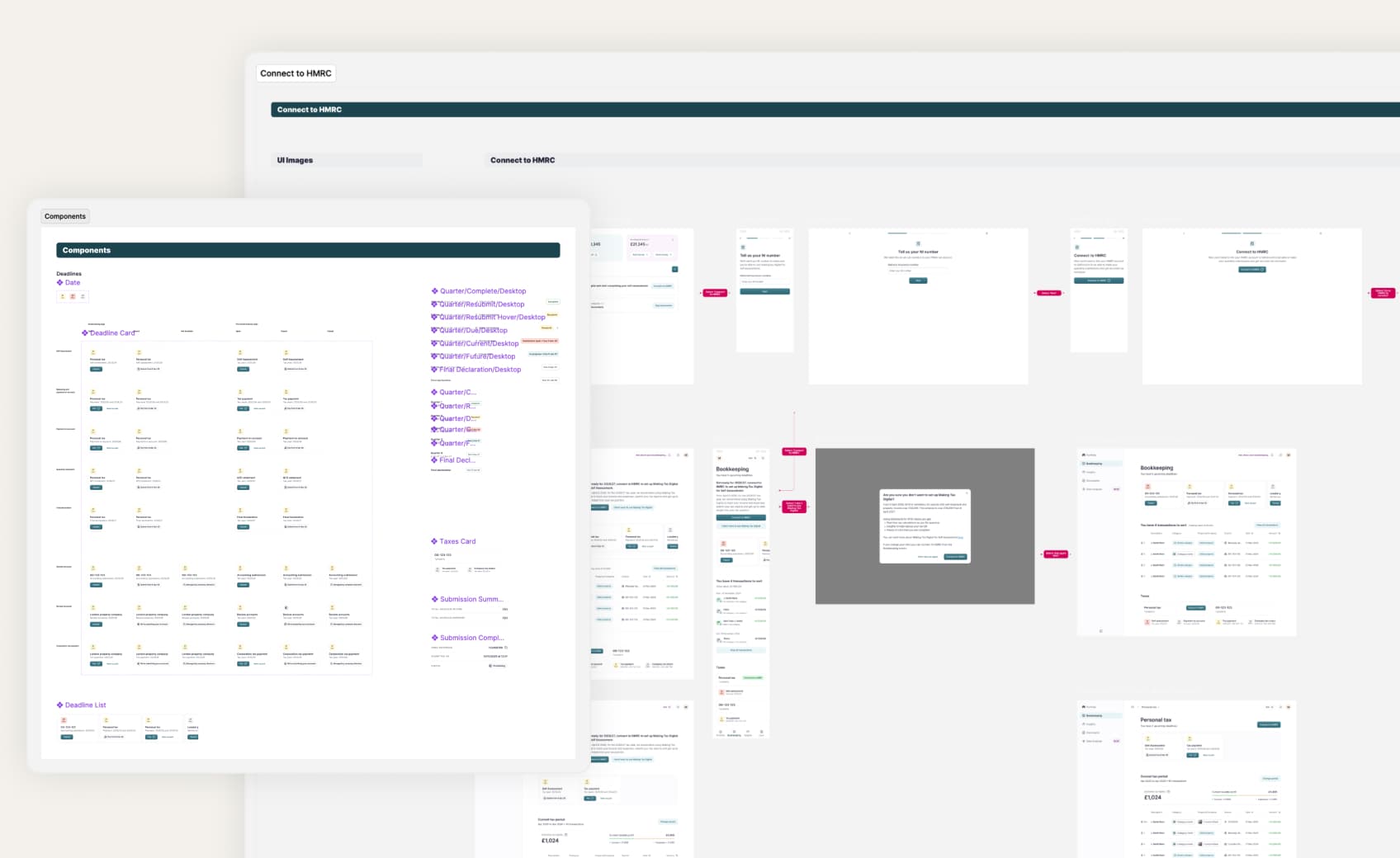Switch to the Components page

65,216
